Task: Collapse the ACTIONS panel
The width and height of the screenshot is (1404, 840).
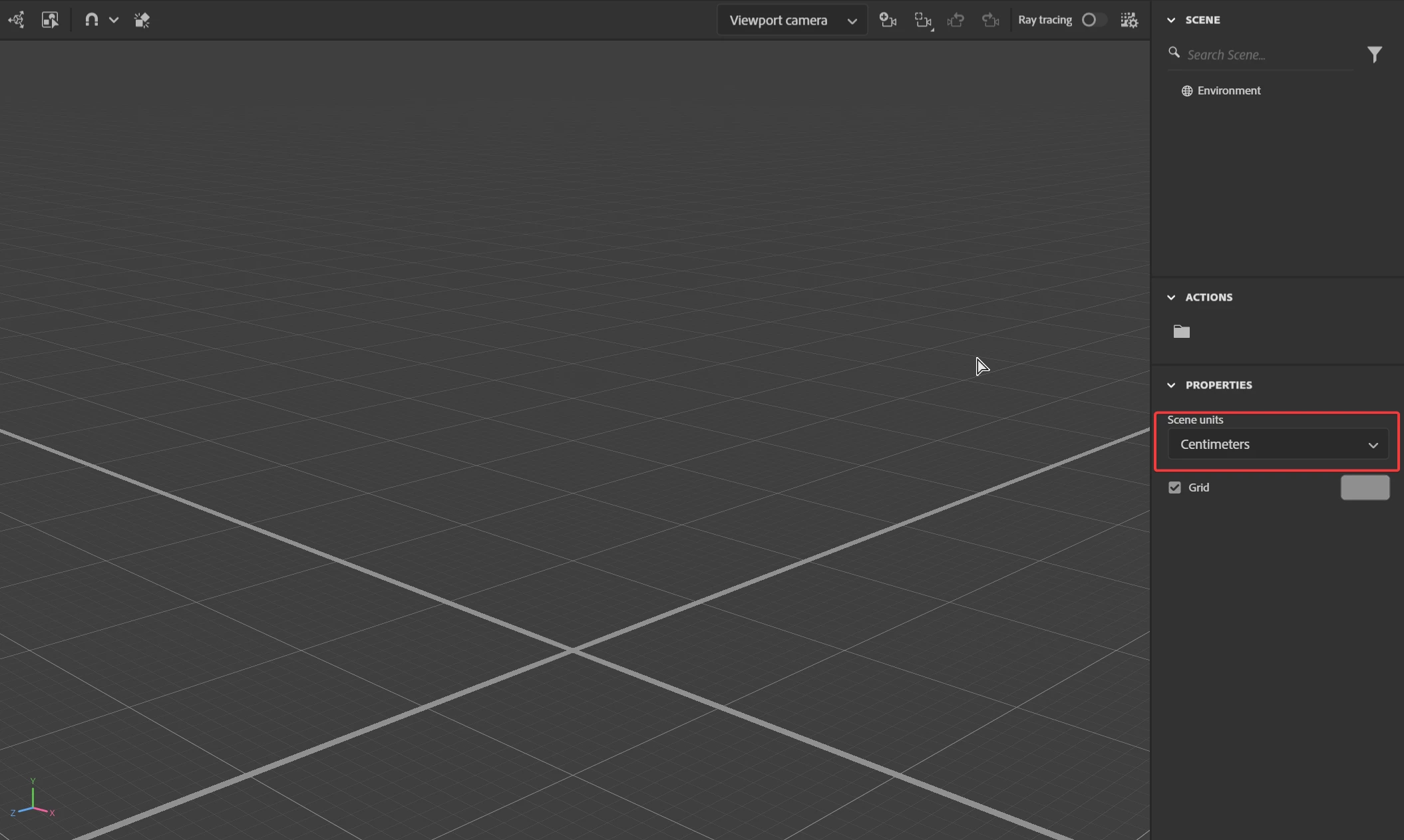Action: (1171, 297)
